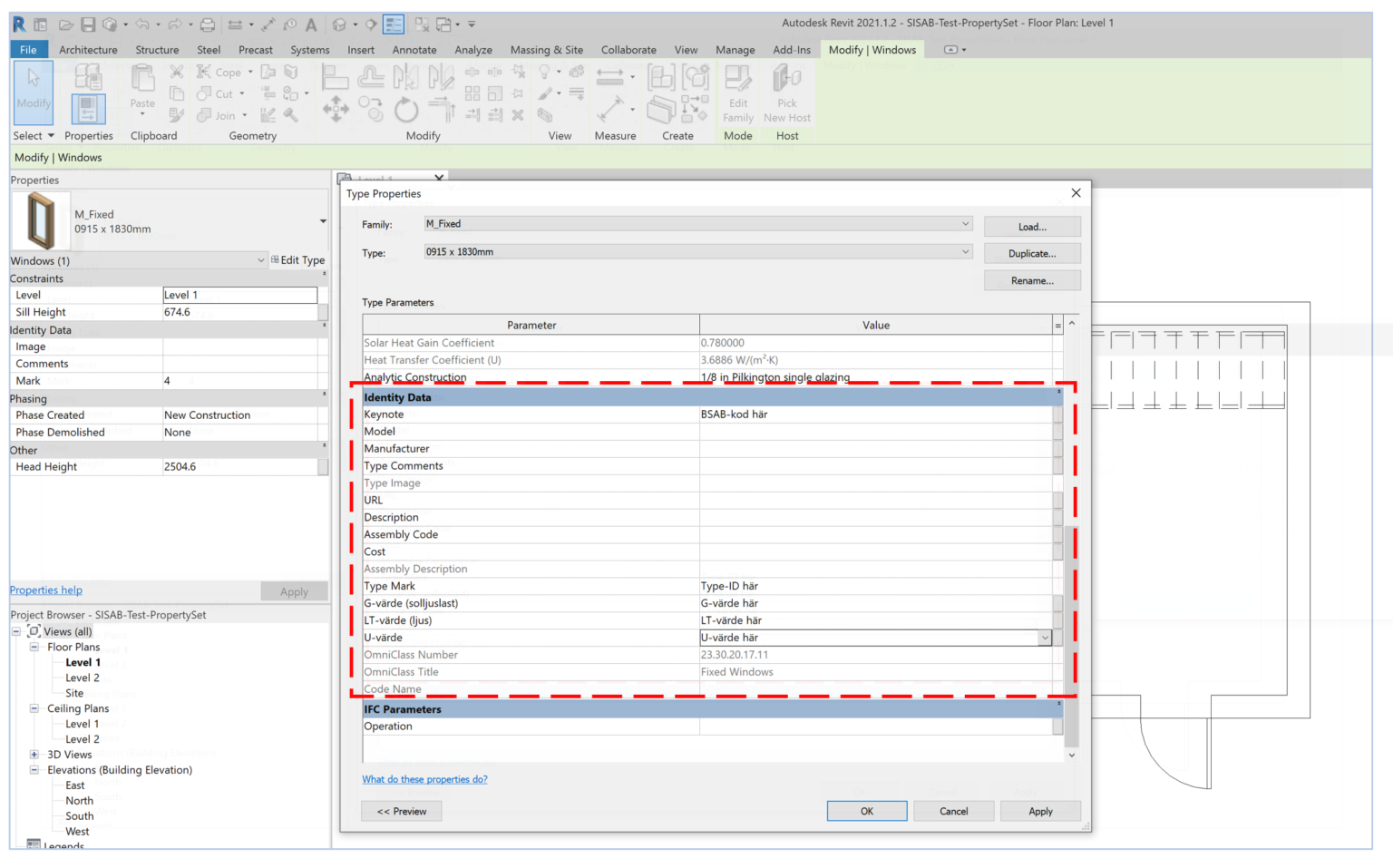Open the Properties help link
1393x868 pixels.
coord(46,590)
